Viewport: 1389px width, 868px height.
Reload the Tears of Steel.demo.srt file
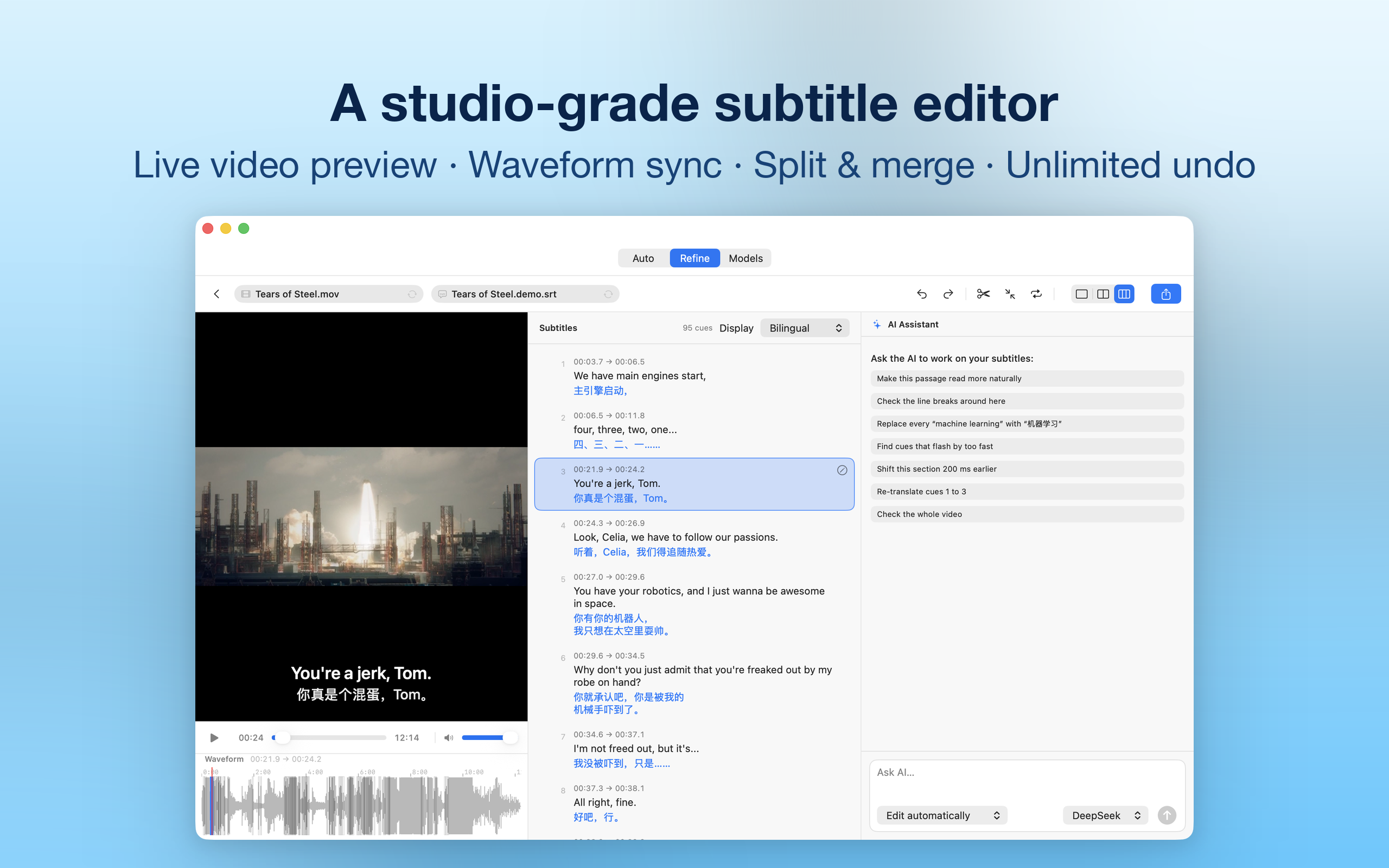pyautogui.click(x=608, y=294)
